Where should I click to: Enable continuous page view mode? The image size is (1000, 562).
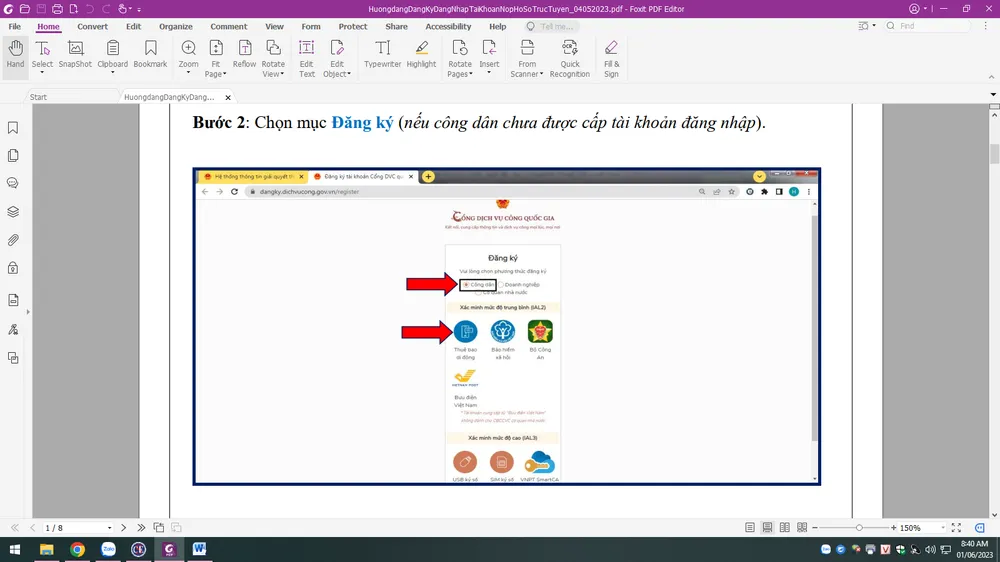point(767,527)
